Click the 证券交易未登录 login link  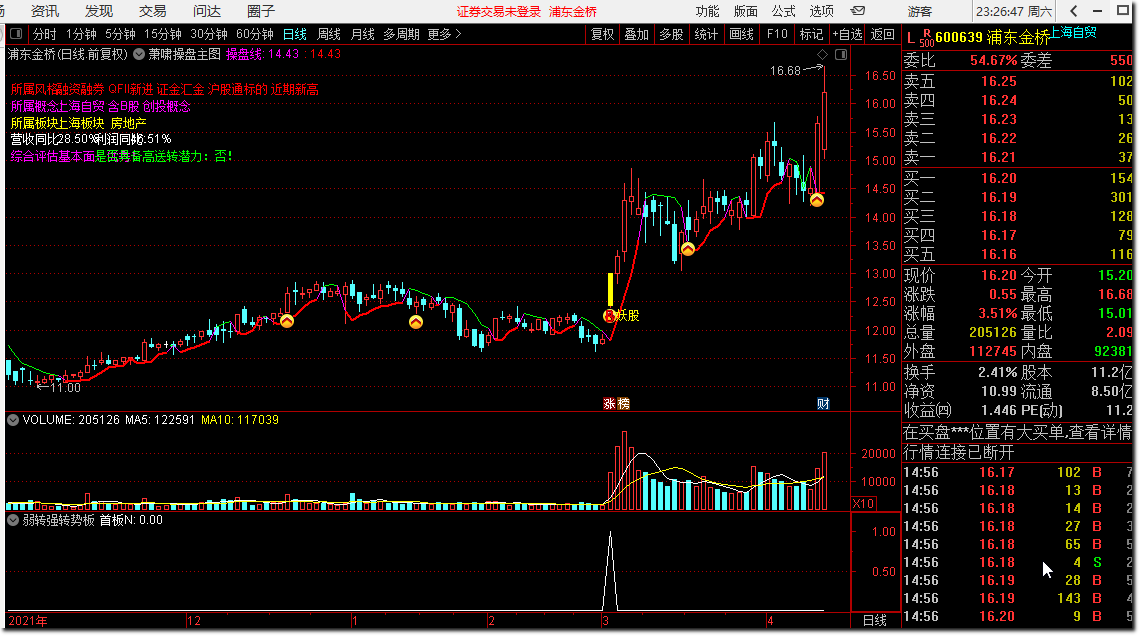point(499,12)
